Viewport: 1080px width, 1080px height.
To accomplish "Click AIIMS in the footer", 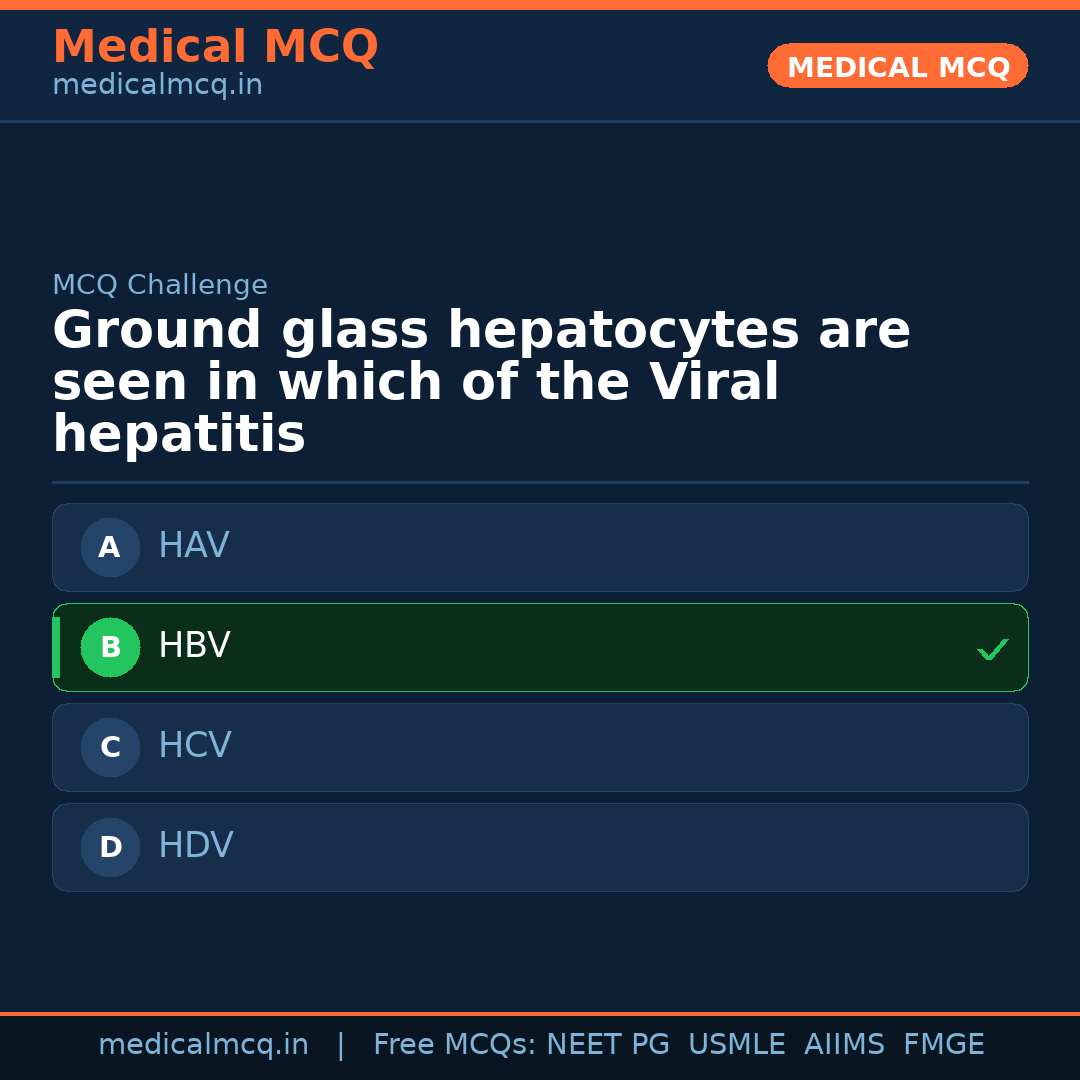I will pos(844,1045).
